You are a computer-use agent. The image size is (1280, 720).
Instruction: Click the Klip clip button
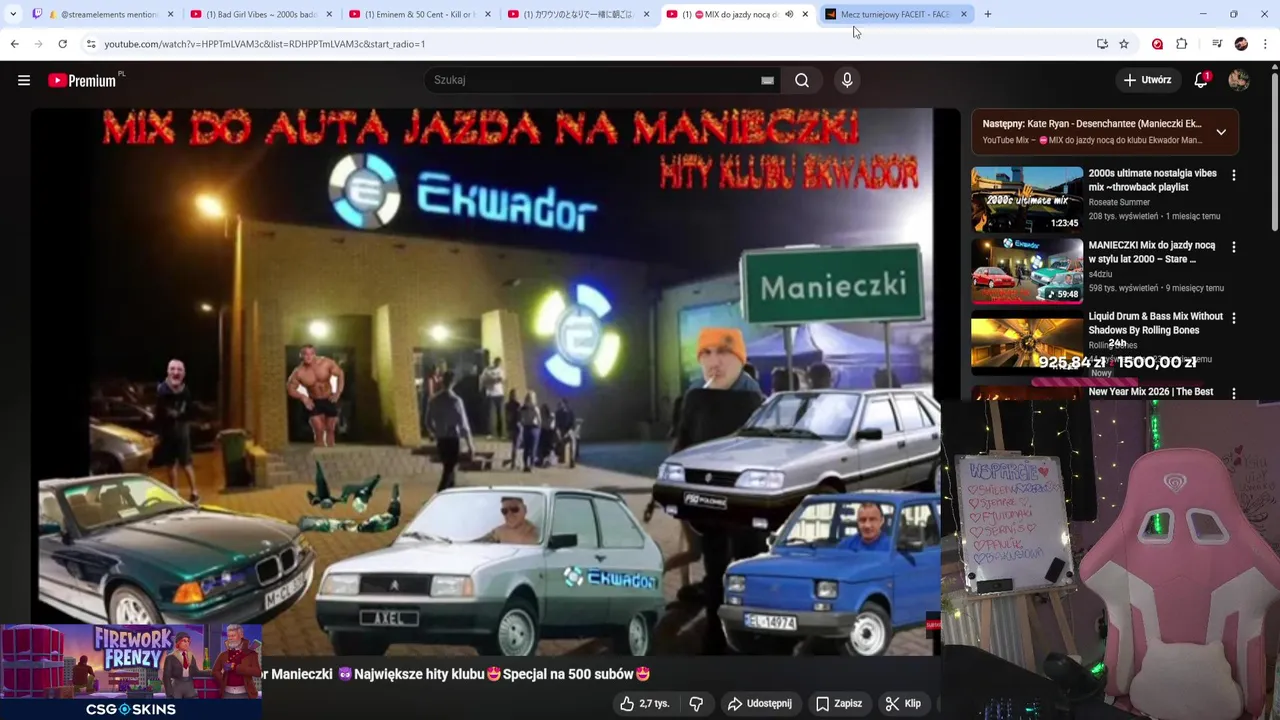click(903, 703)
